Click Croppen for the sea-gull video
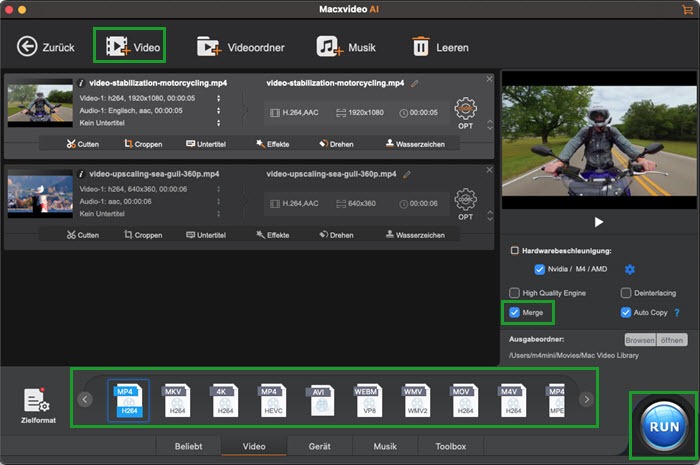 tap(143, 235)
